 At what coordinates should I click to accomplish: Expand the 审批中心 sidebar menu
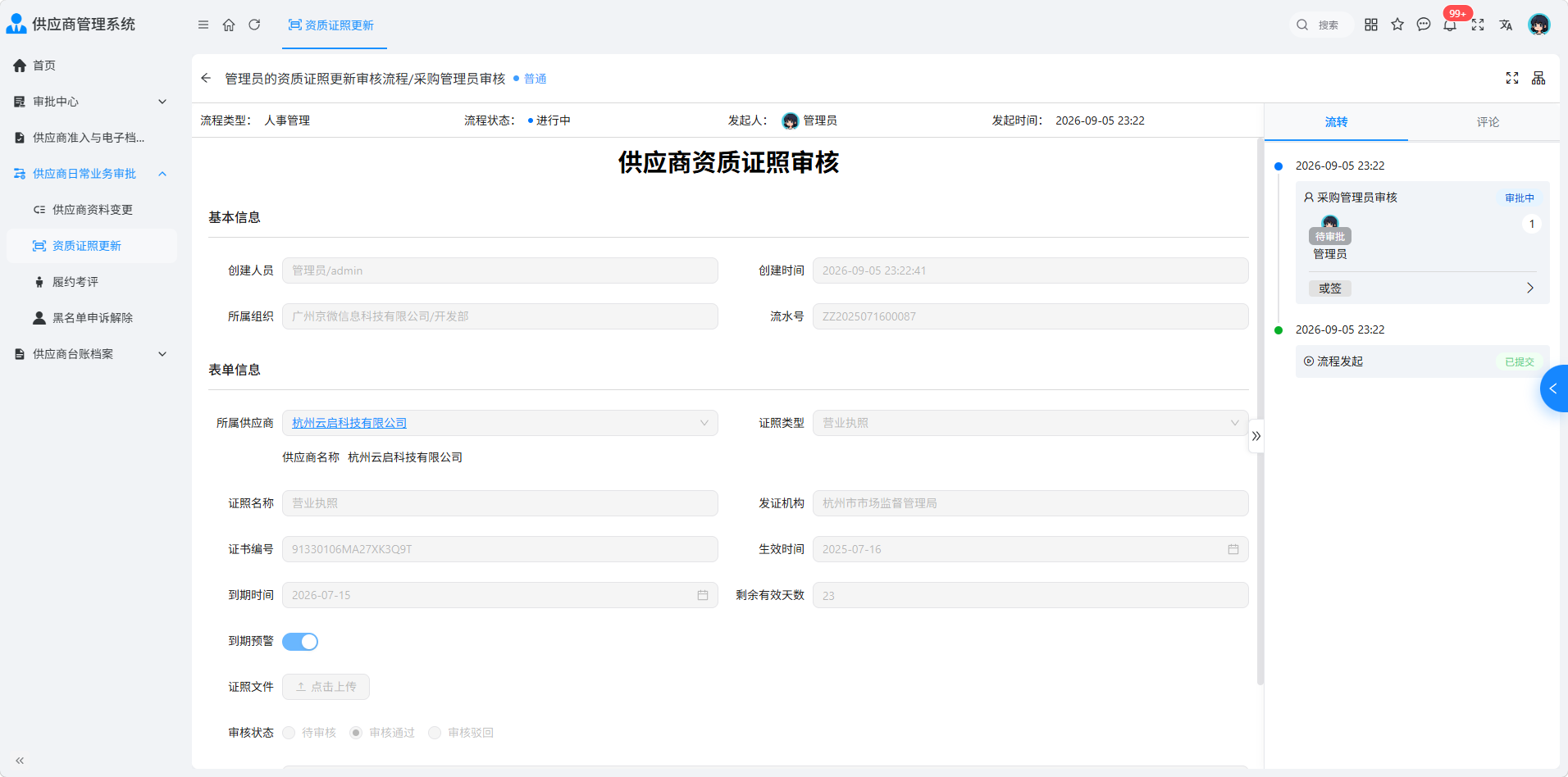(x=92, y=102)
